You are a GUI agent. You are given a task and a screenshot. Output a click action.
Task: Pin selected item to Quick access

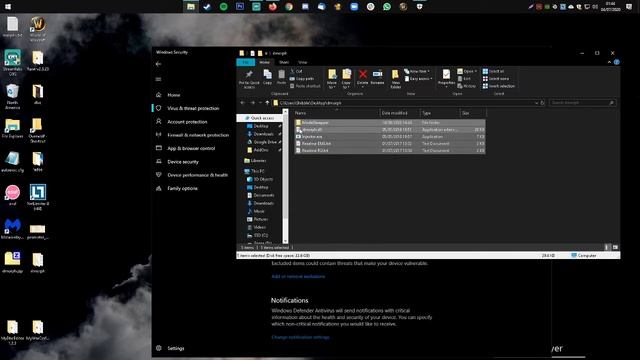249,79
